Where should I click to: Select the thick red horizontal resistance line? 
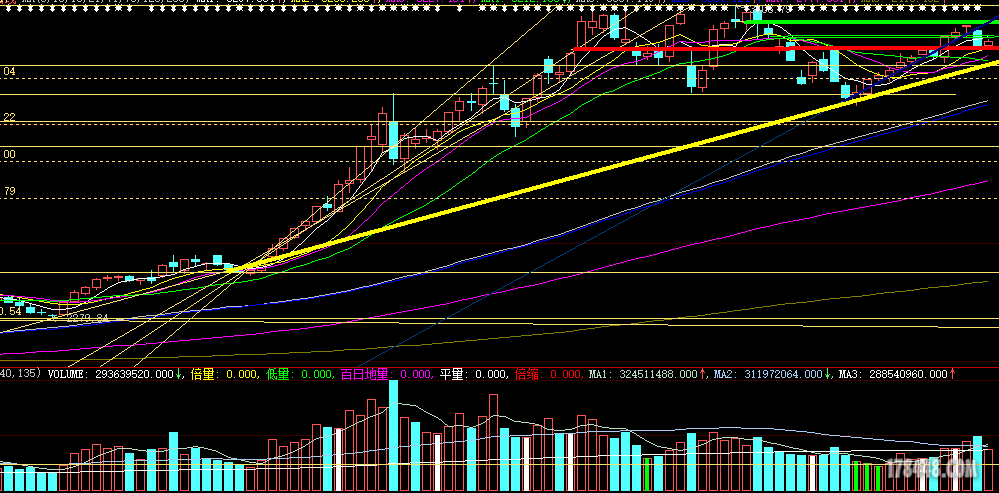point(786,48)
